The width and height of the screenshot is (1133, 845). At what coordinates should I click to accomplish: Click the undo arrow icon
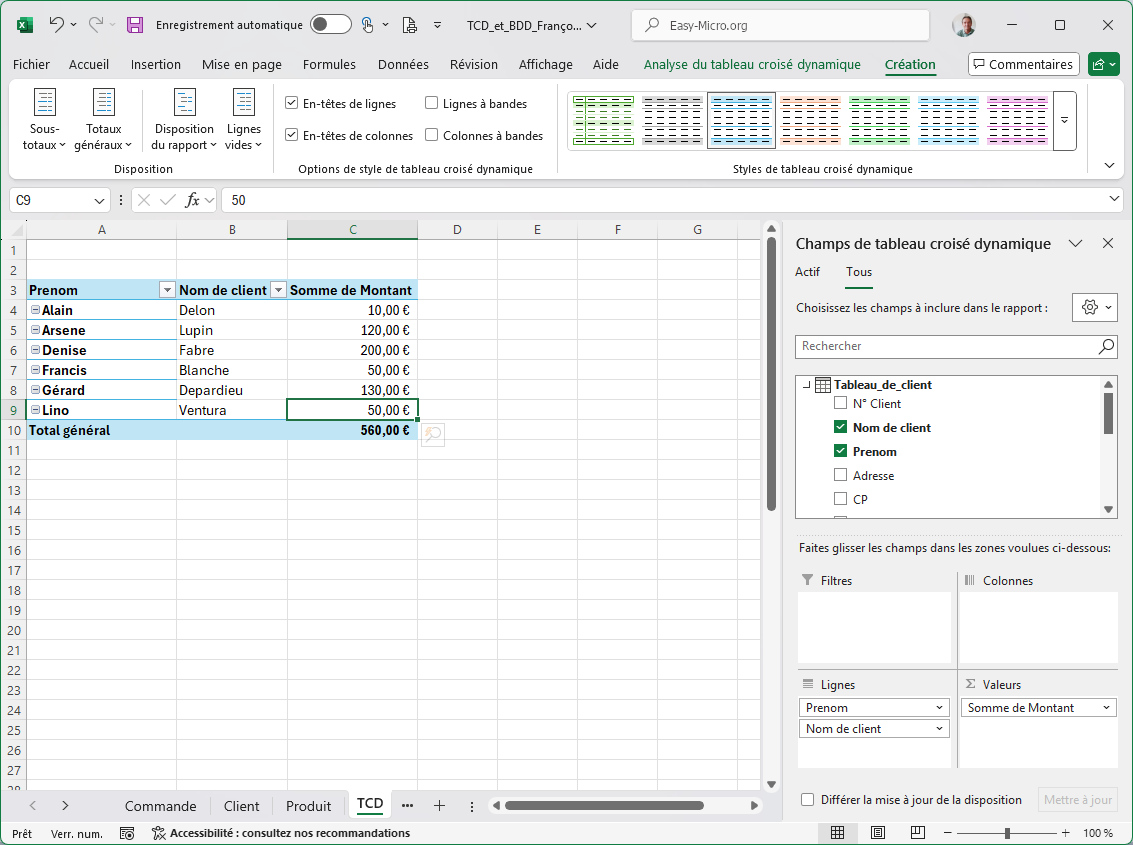point(57,25)
